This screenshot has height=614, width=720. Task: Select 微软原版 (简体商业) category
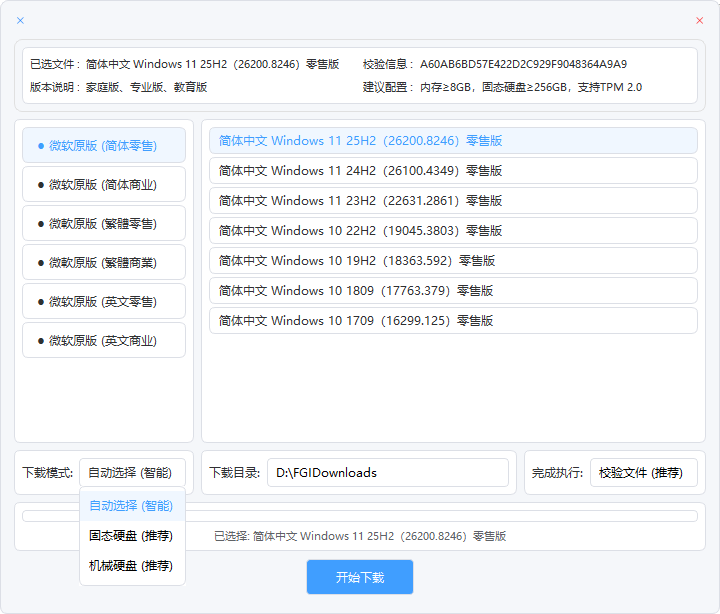(104, 185)
